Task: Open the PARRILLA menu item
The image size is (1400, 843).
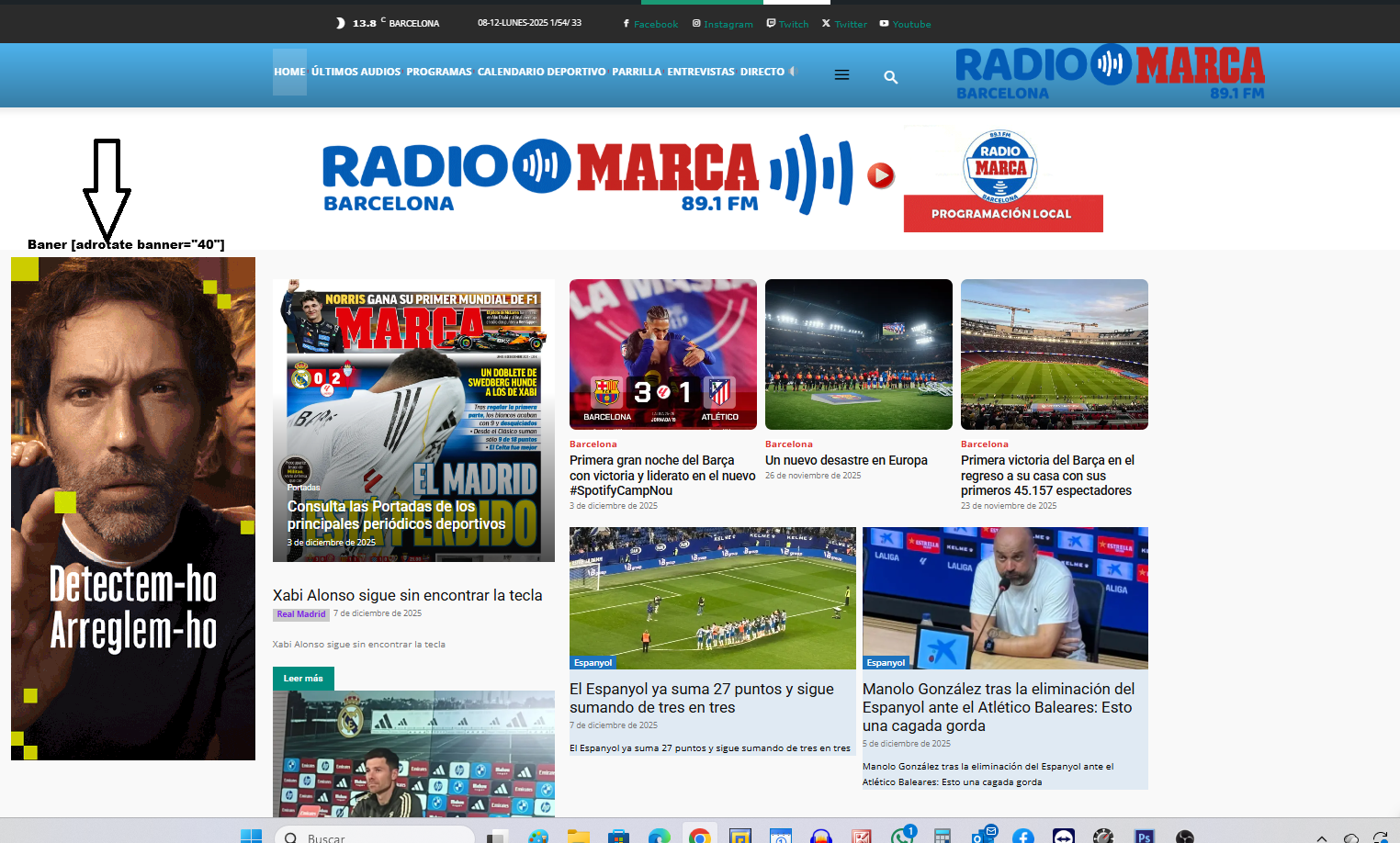Action: click(637, 72)
